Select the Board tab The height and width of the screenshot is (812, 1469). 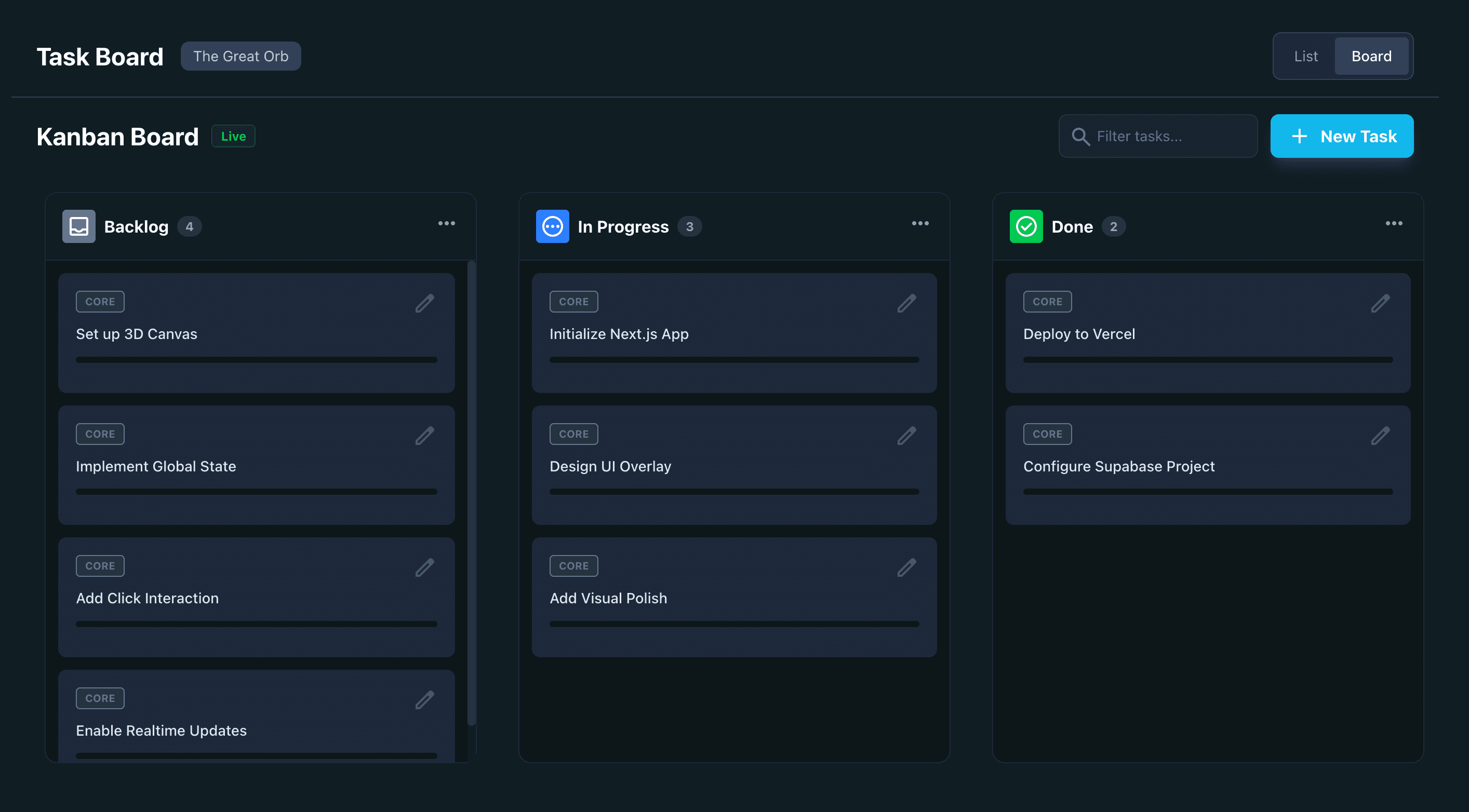click(x=1371, y=56)
